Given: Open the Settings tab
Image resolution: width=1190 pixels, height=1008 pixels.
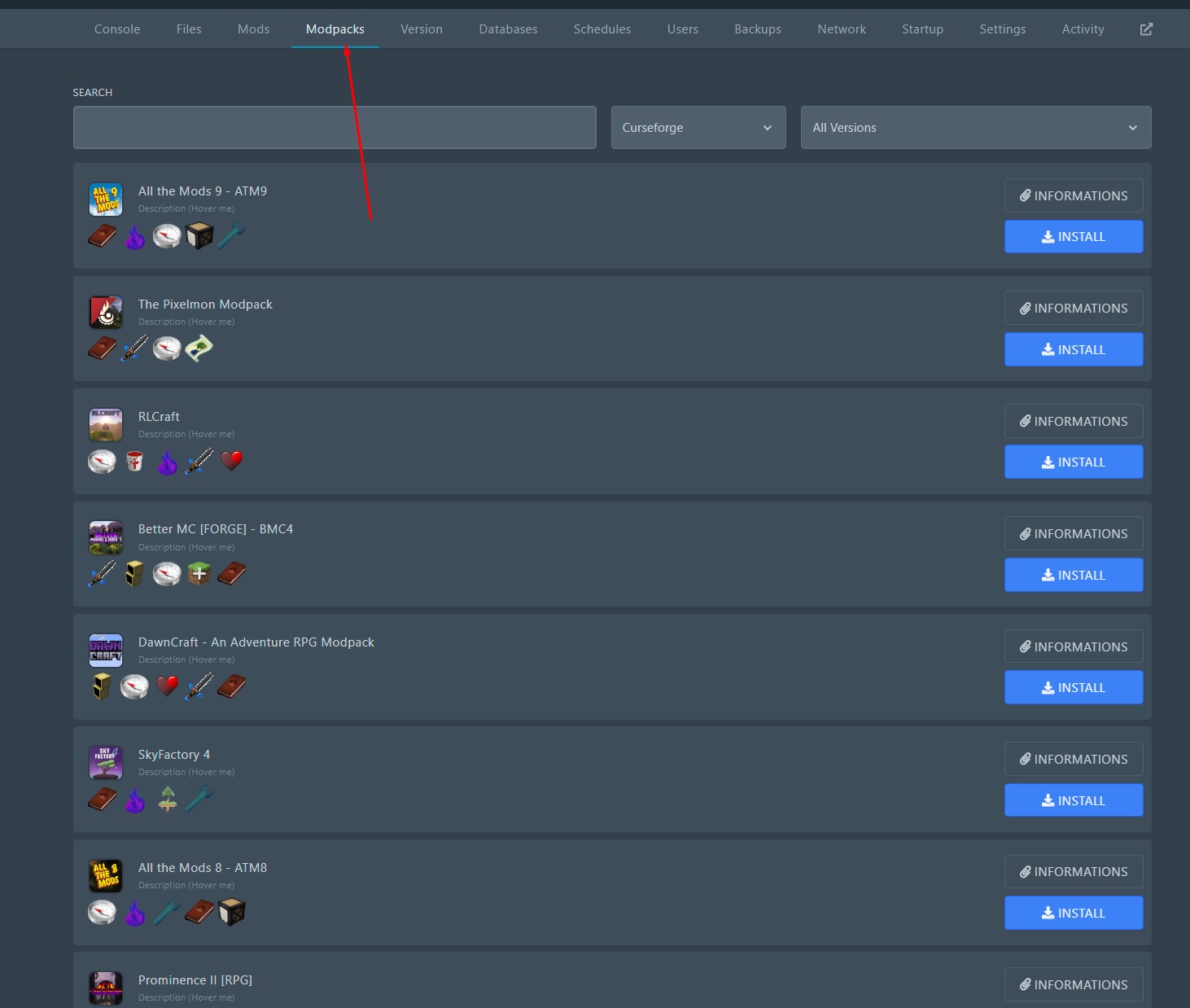Looking at the screenshot, I should coord(1003,29).
